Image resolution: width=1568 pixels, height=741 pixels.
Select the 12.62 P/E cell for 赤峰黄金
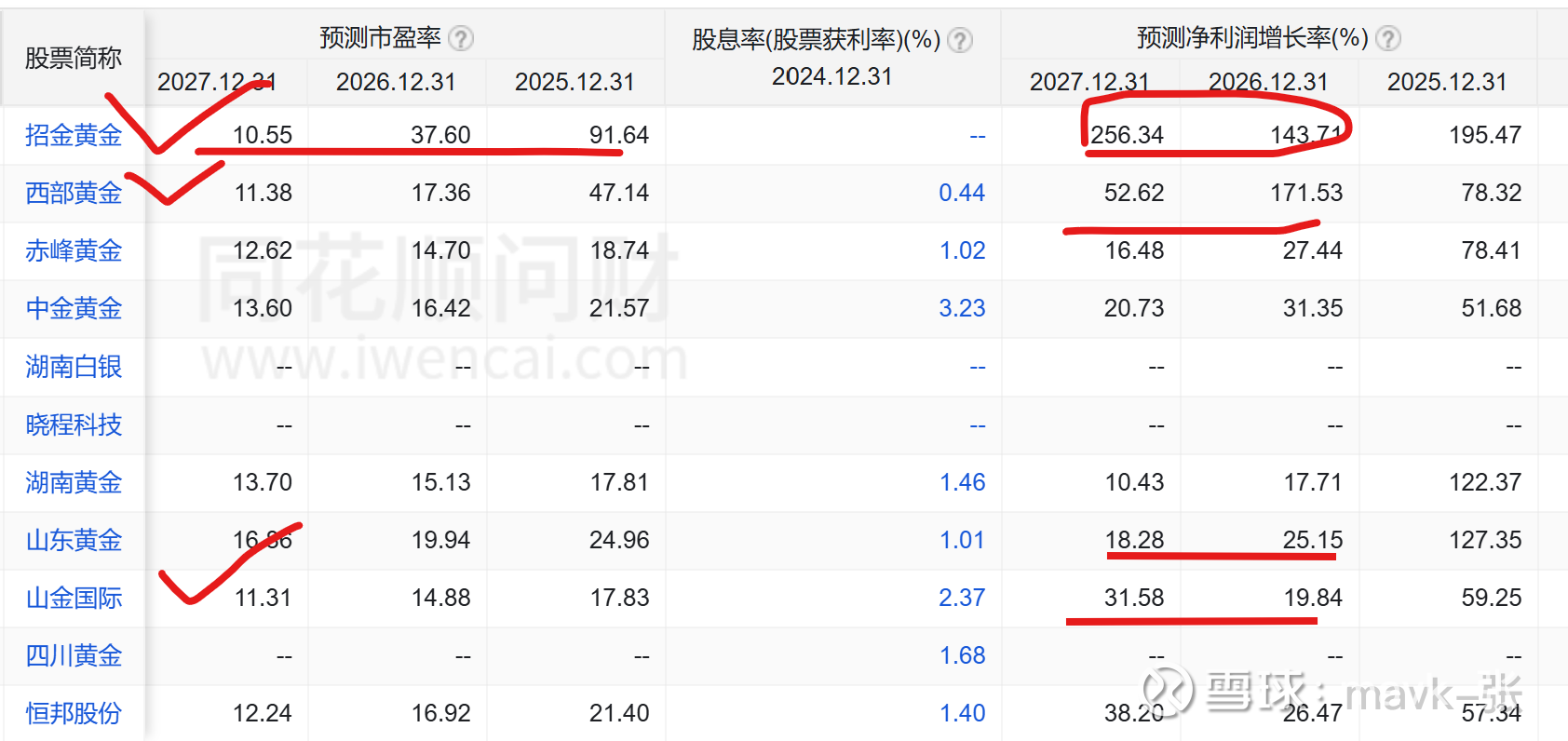coord(263,250)
